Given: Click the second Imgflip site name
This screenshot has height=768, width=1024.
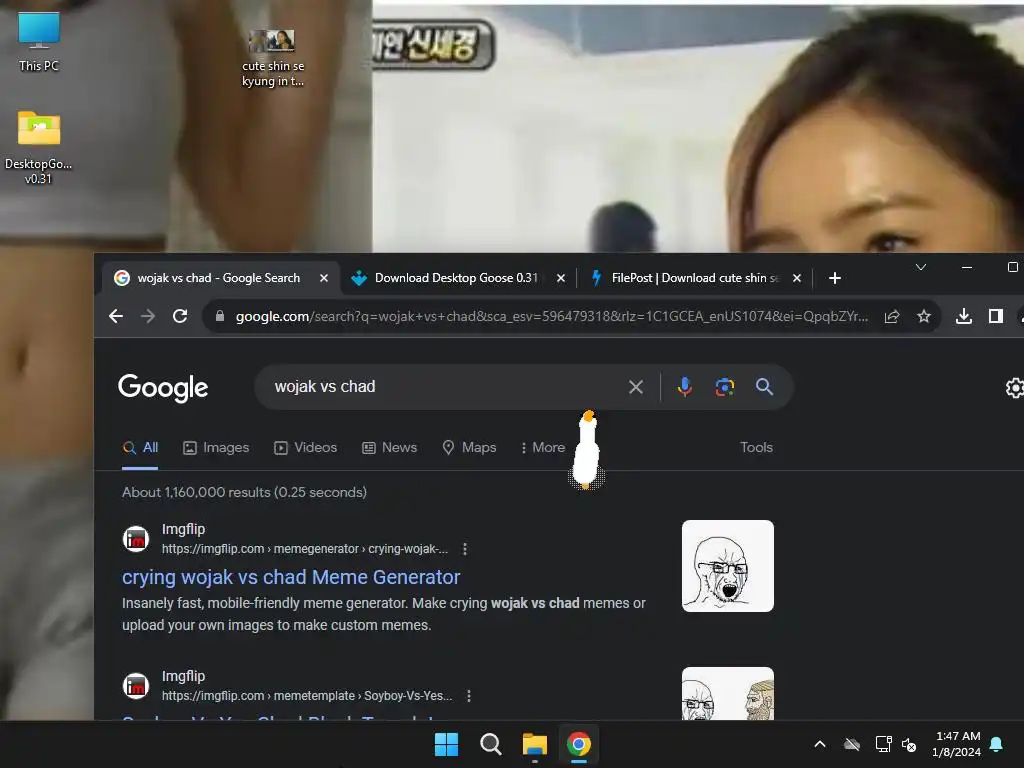Looking at the screenshot, I should pos(184,677).
